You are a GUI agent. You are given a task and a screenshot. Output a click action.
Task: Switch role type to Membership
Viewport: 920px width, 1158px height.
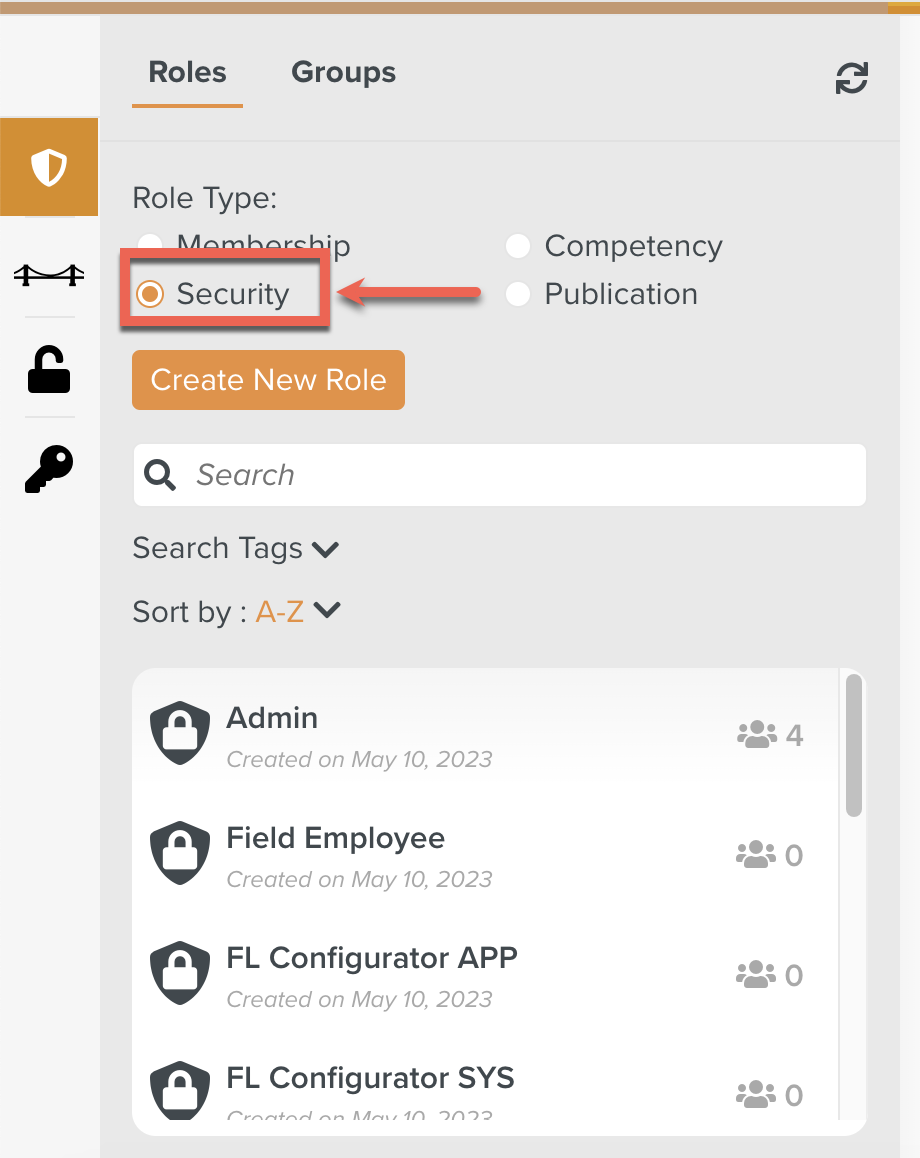click(149, 246)
